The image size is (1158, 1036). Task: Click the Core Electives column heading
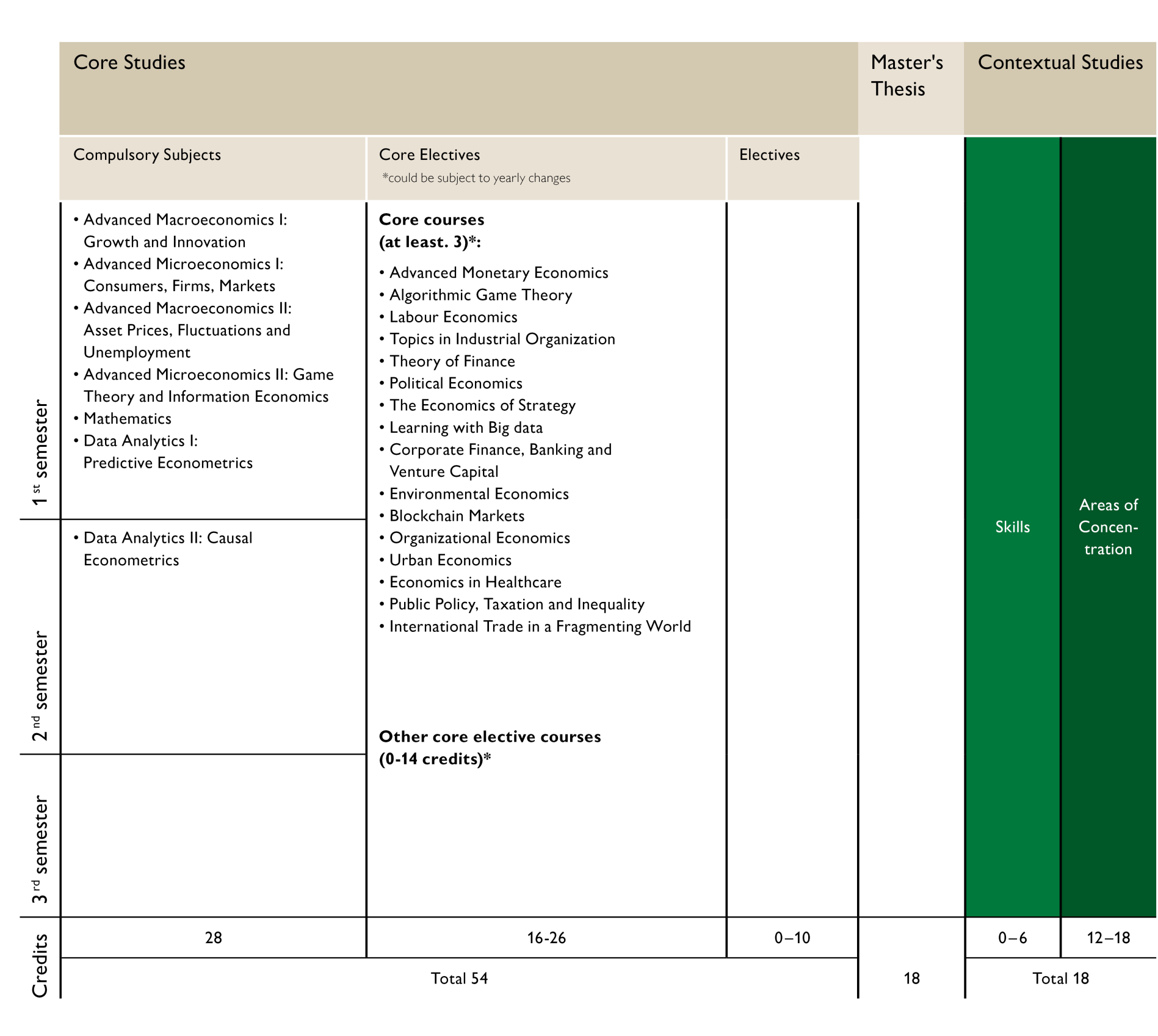click(x=429, y=155)
